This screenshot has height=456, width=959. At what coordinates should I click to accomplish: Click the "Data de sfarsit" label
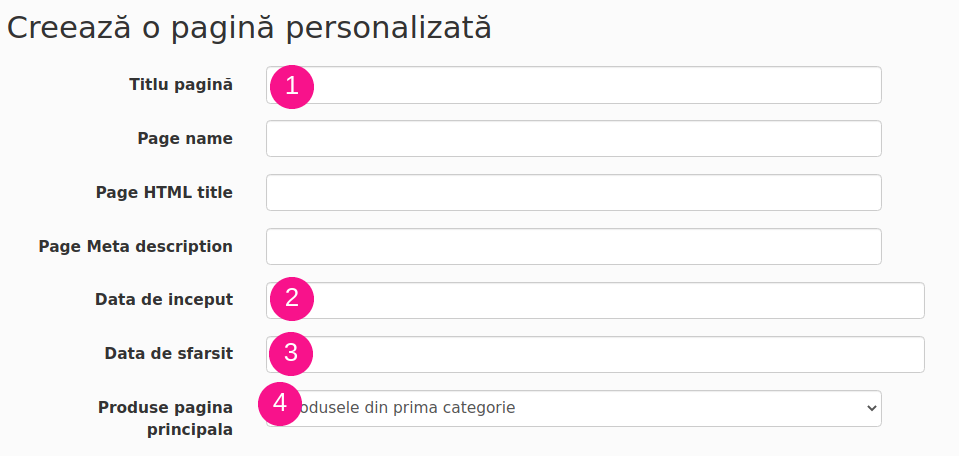coord(169,354)
